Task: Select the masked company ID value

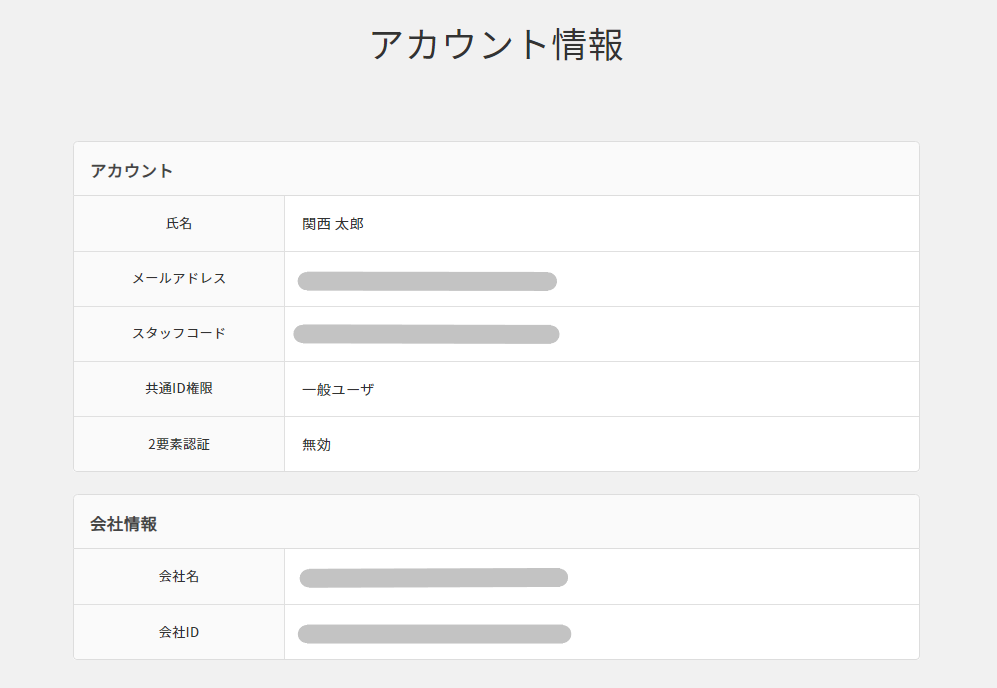Action: tap(434, 633)
